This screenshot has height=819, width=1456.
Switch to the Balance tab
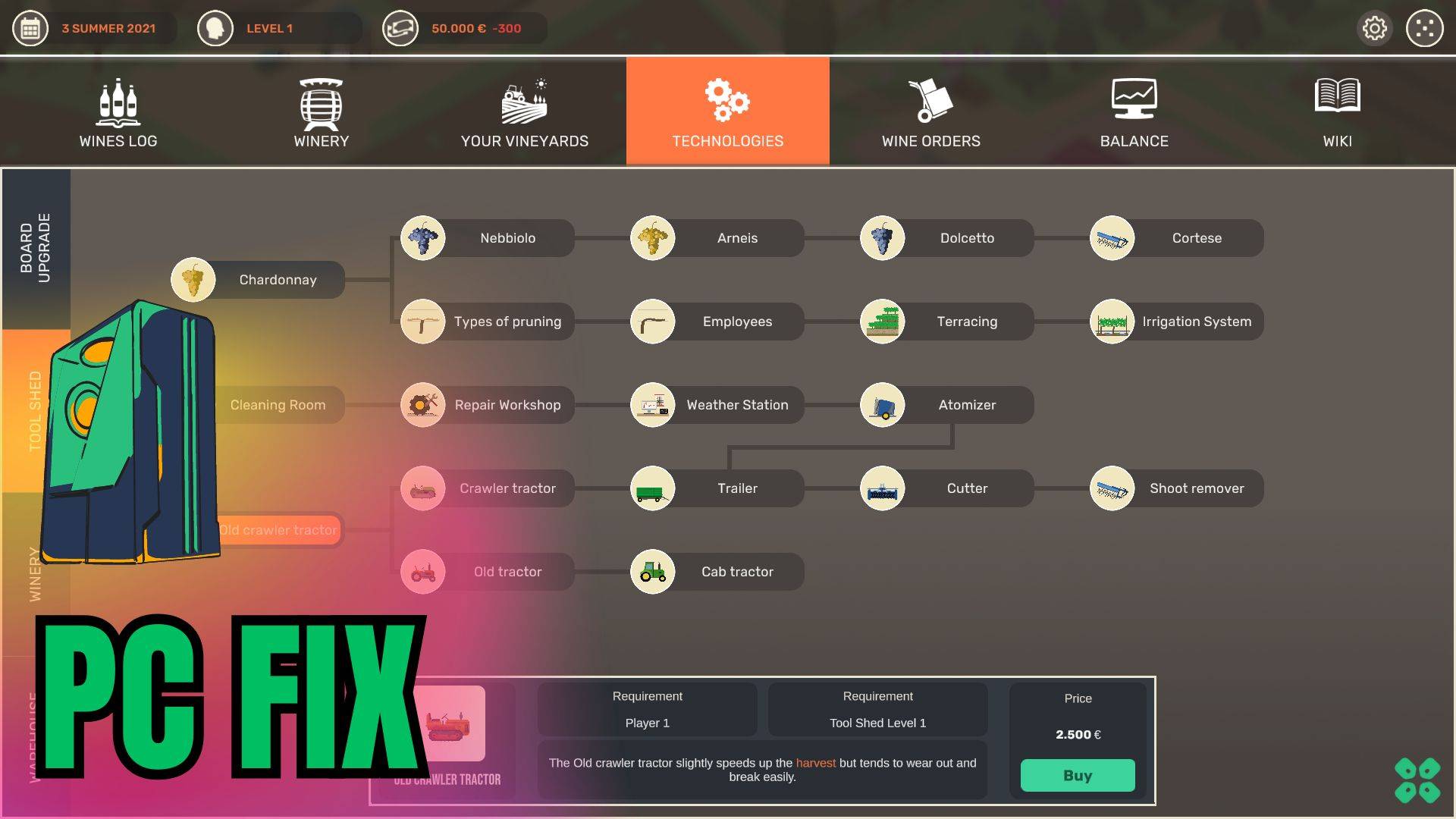(1134, 110)
